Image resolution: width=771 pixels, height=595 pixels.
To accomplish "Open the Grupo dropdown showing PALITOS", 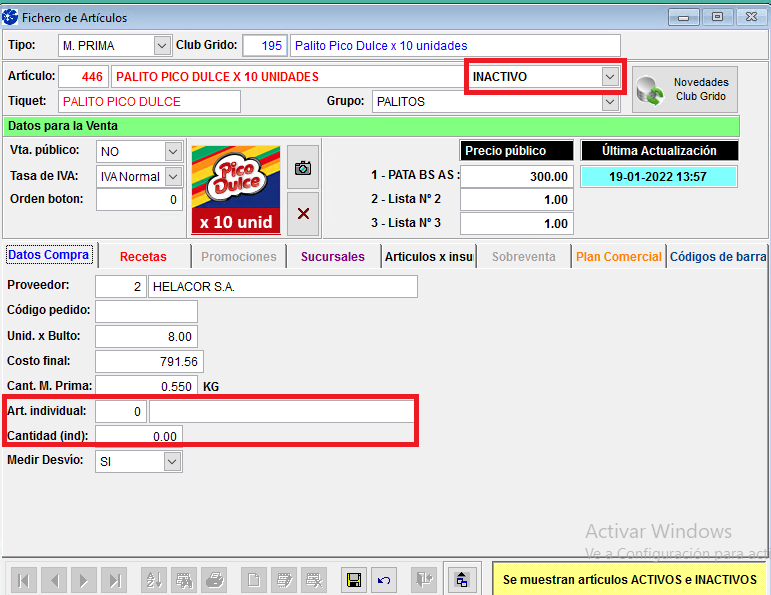I will click(x=609, y=101).
